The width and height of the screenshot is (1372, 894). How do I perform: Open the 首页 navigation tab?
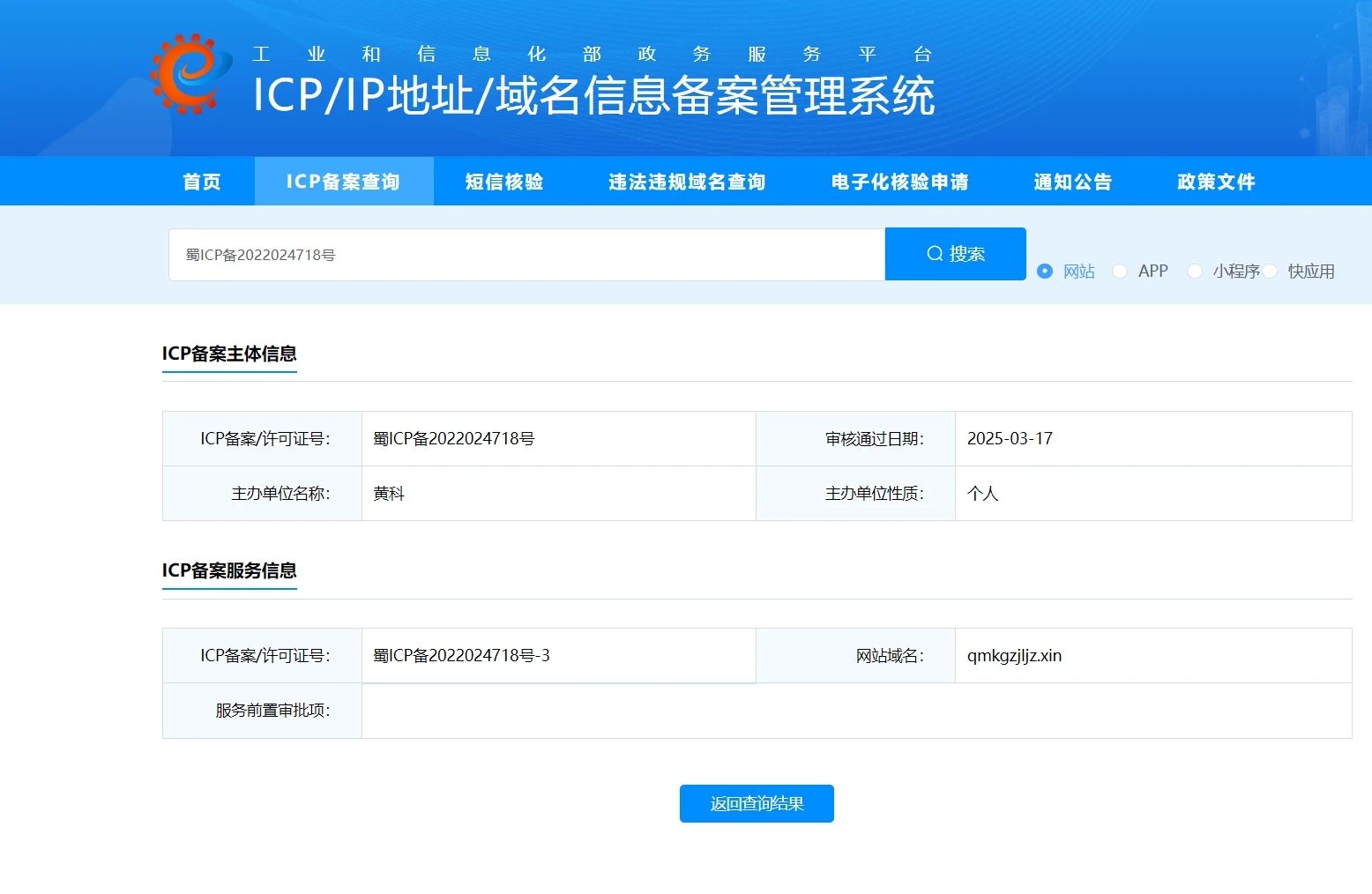tap(202, 182)
